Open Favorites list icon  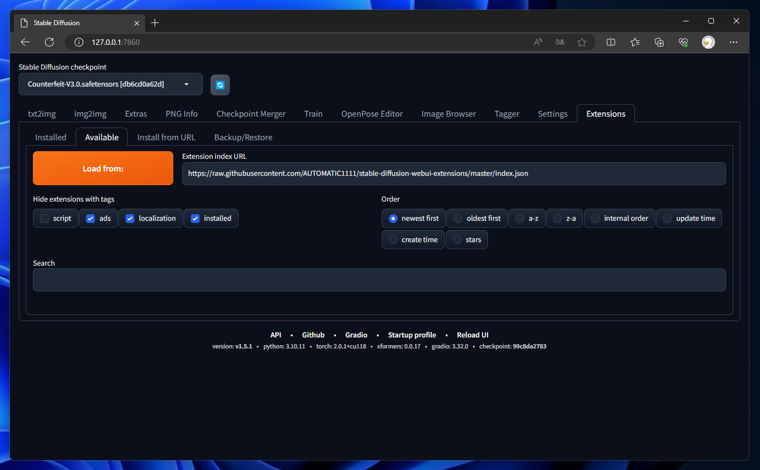(635, 42)
